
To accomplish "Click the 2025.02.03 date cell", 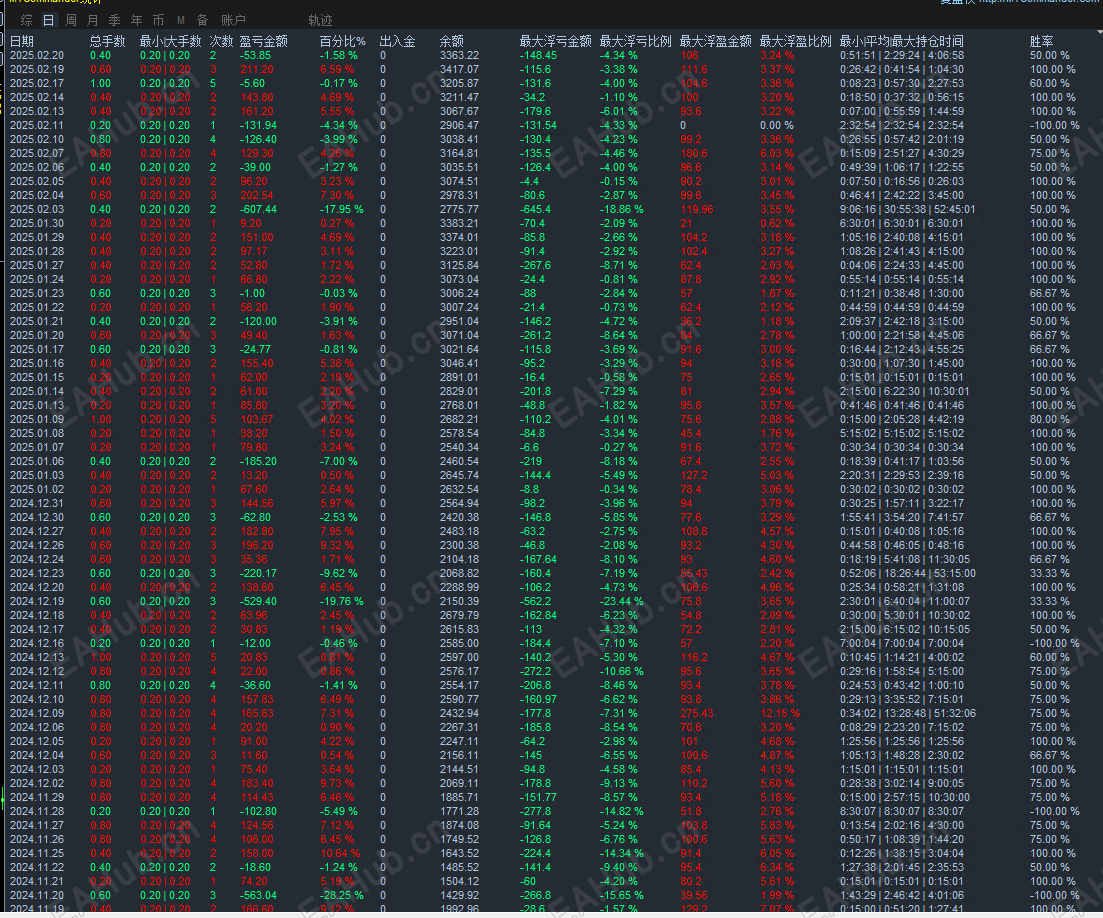I will 37,210.
